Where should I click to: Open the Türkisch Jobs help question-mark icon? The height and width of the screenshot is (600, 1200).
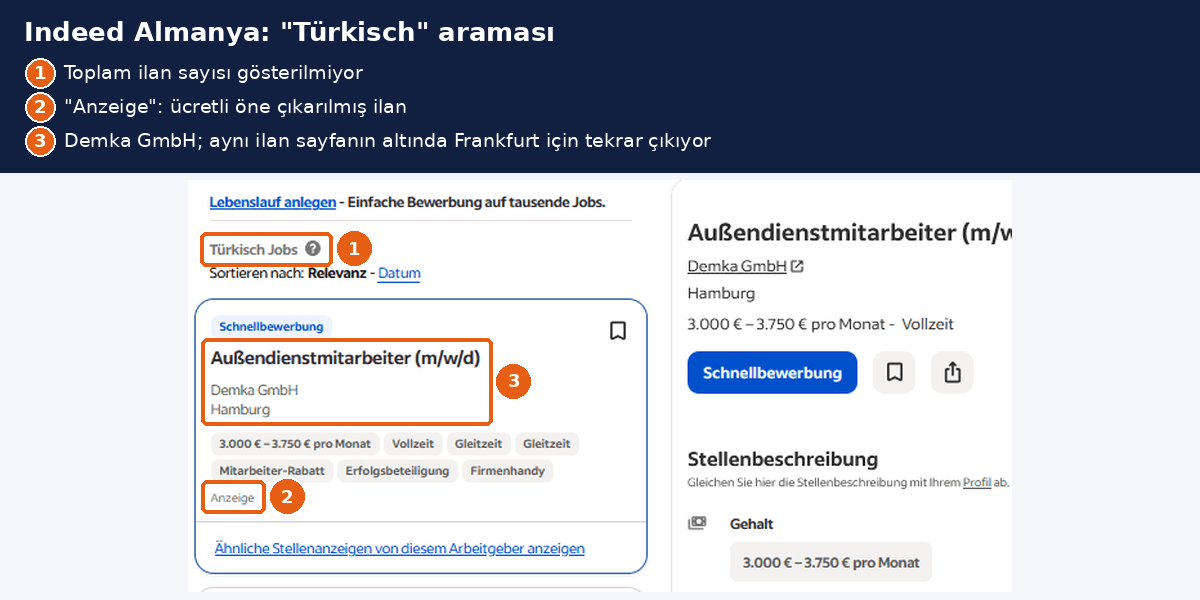pyautogui.click(x=313, y=249)
